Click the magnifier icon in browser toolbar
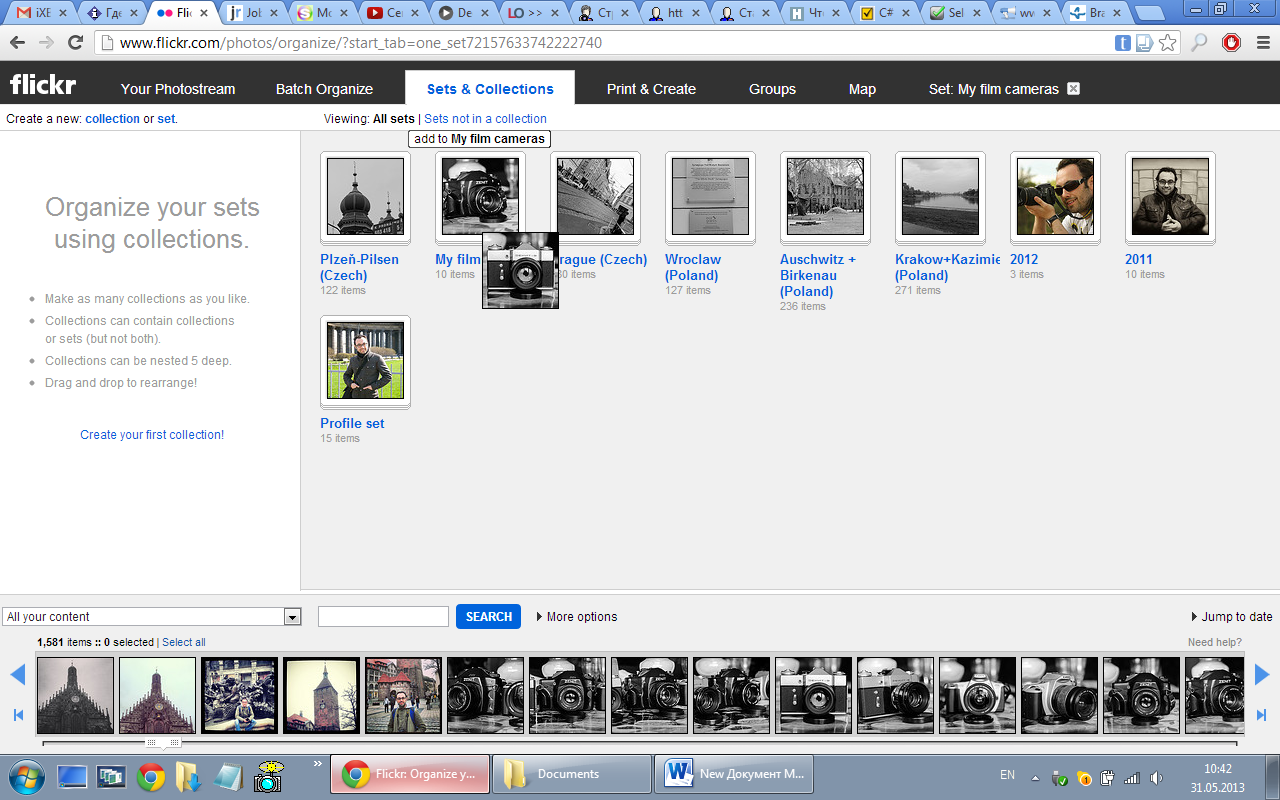This screenshot has width=1280, height=800. tap(1199, 43)
